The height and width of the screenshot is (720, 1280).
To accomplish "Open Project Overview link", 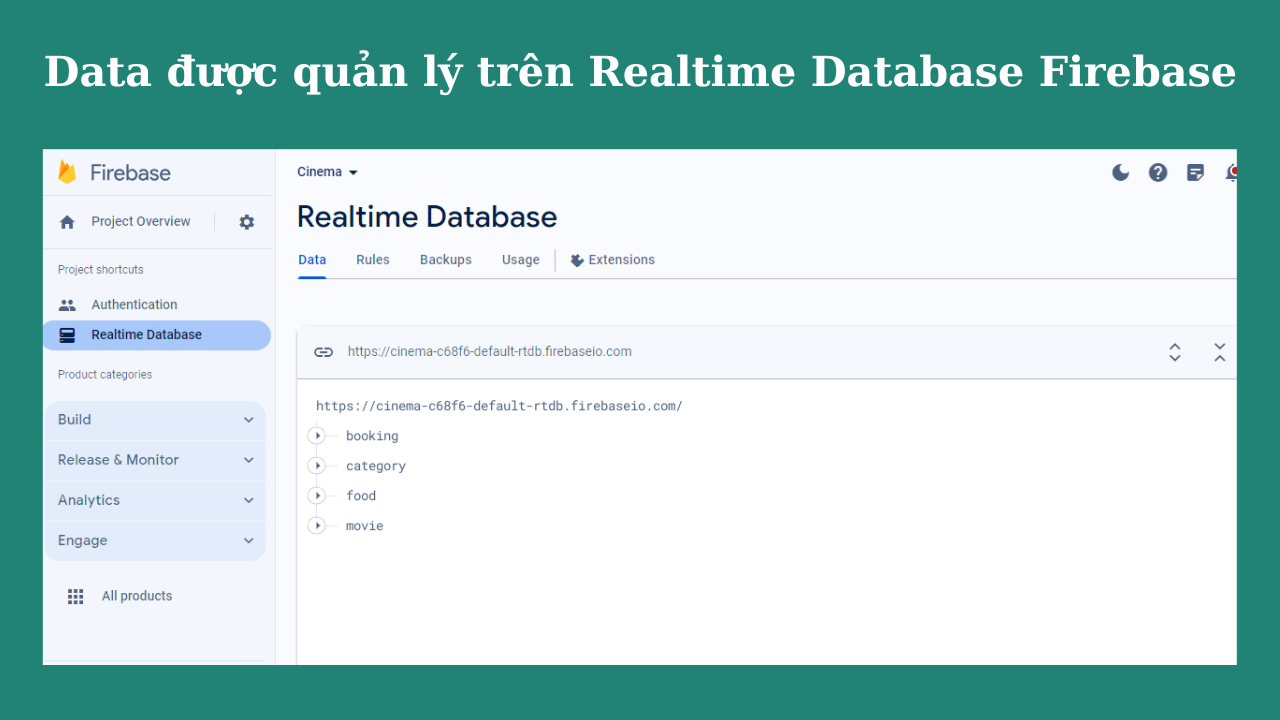I will click(141, 222).
